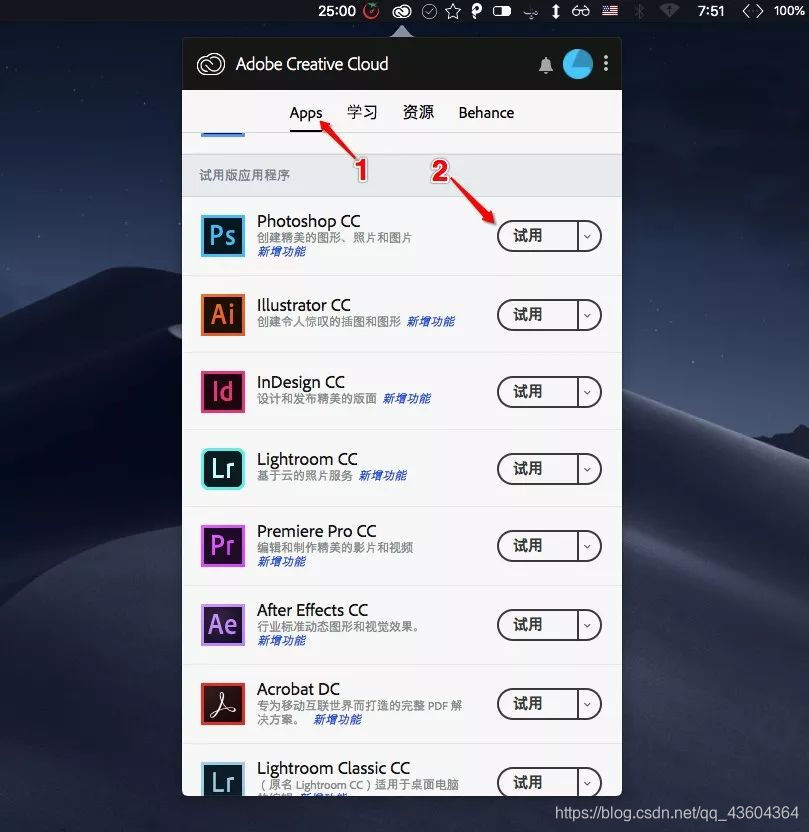Expand the After Effects CC trial dropdown arrow

pos(588,625)
